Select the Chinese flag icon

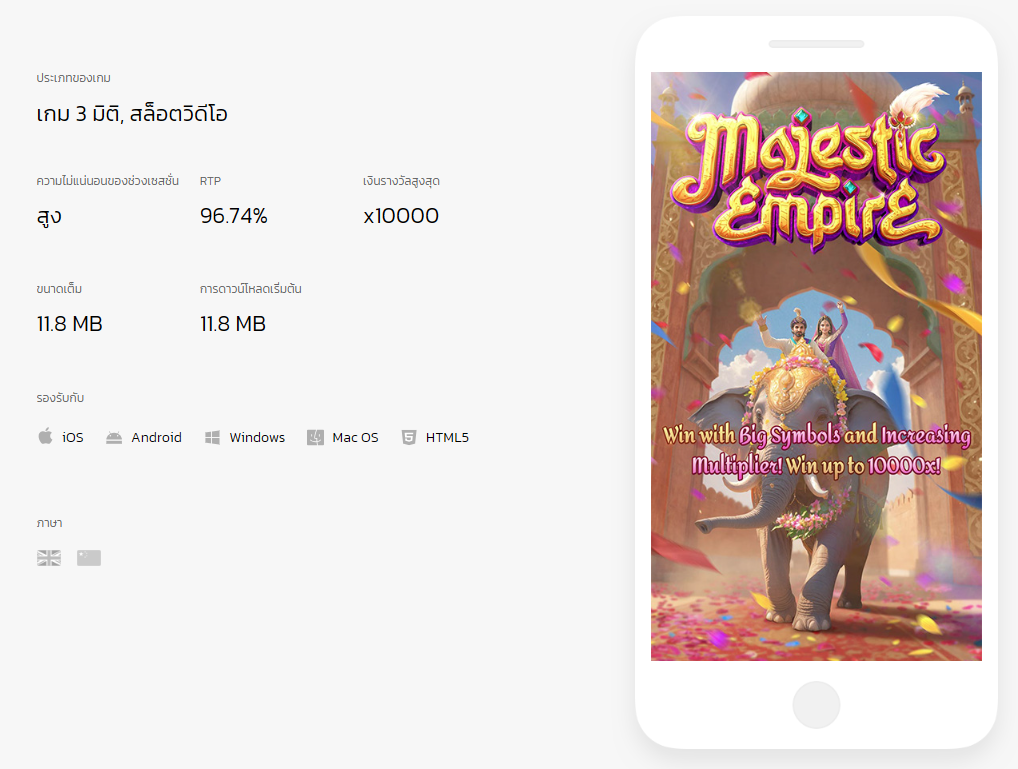89,558
